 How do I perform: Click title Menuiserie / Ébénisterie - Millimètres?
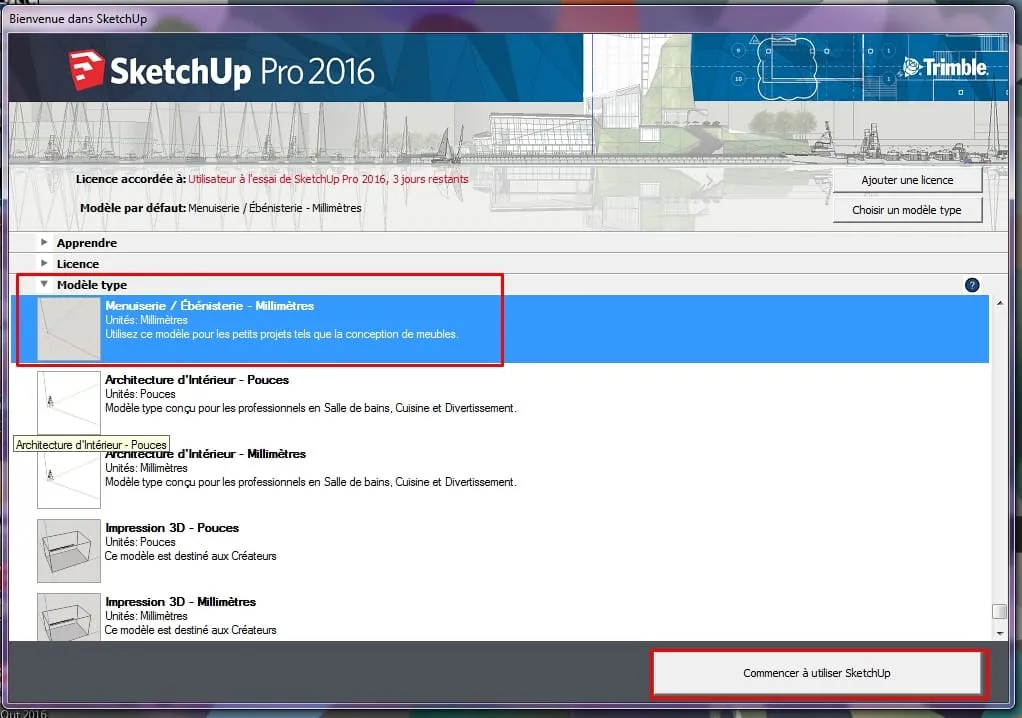click(210, 306)
